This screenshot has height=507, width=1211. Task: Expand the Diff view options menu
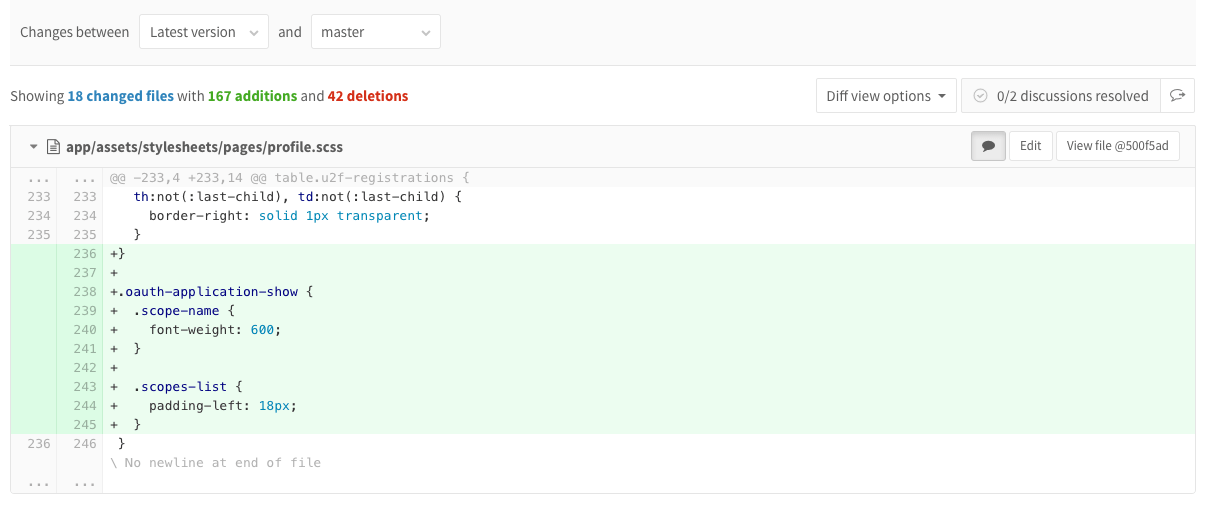(886, 96)
